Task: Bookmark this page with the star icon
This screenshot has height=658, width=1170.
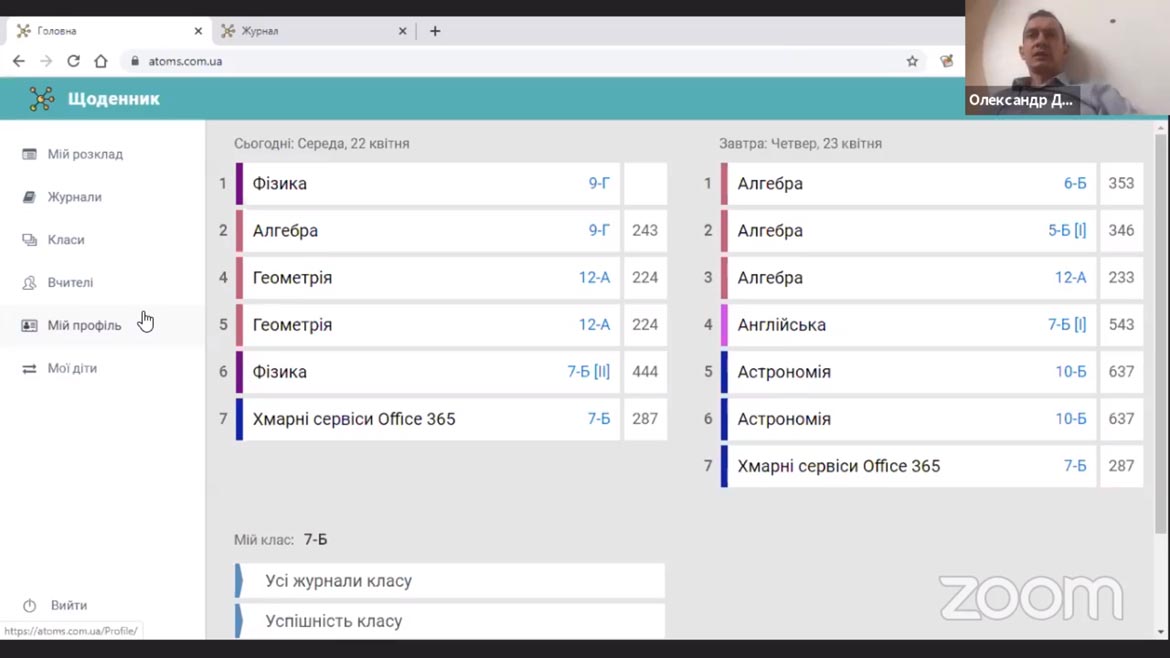Action: [x=912, y=61]
